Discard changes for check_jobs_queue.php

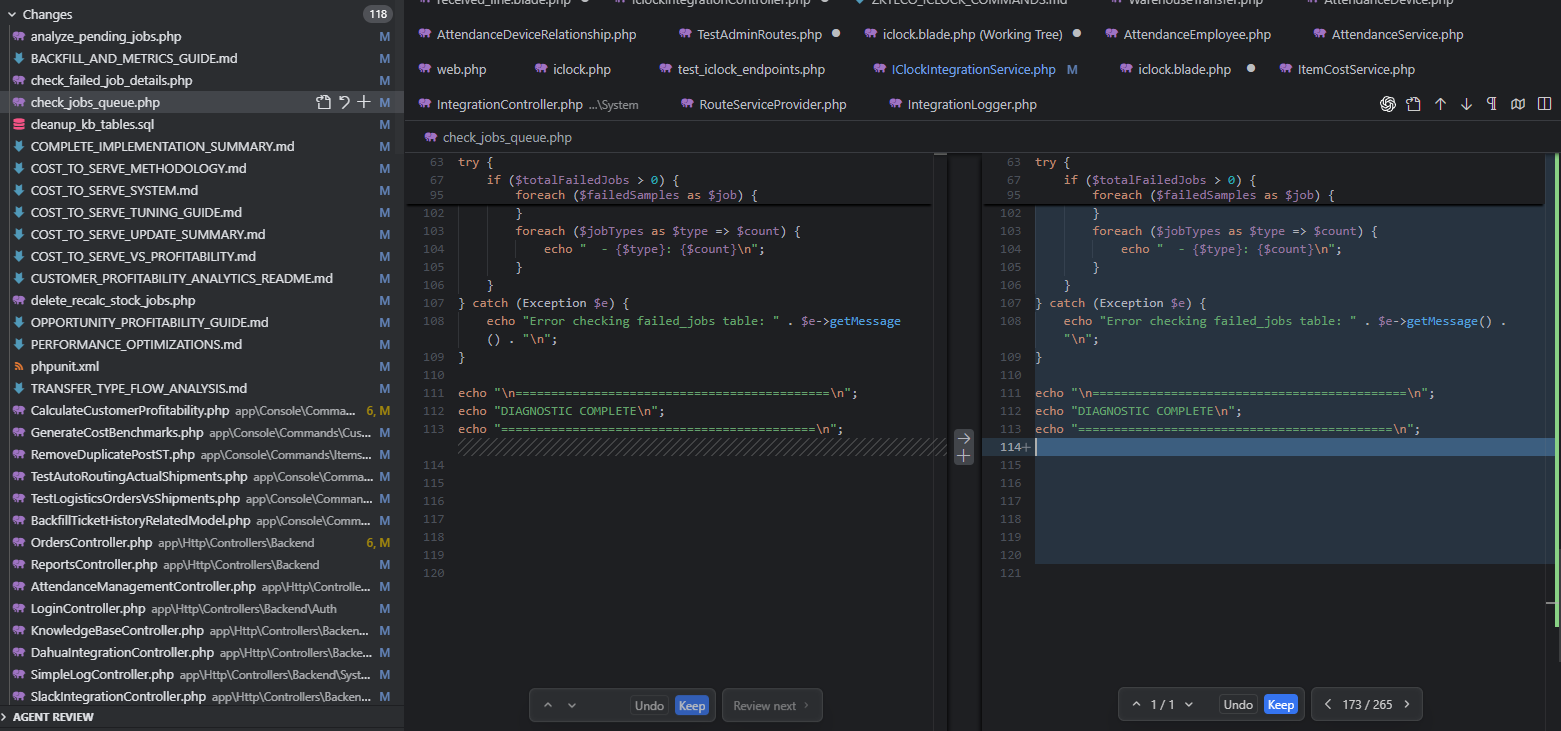344,102
